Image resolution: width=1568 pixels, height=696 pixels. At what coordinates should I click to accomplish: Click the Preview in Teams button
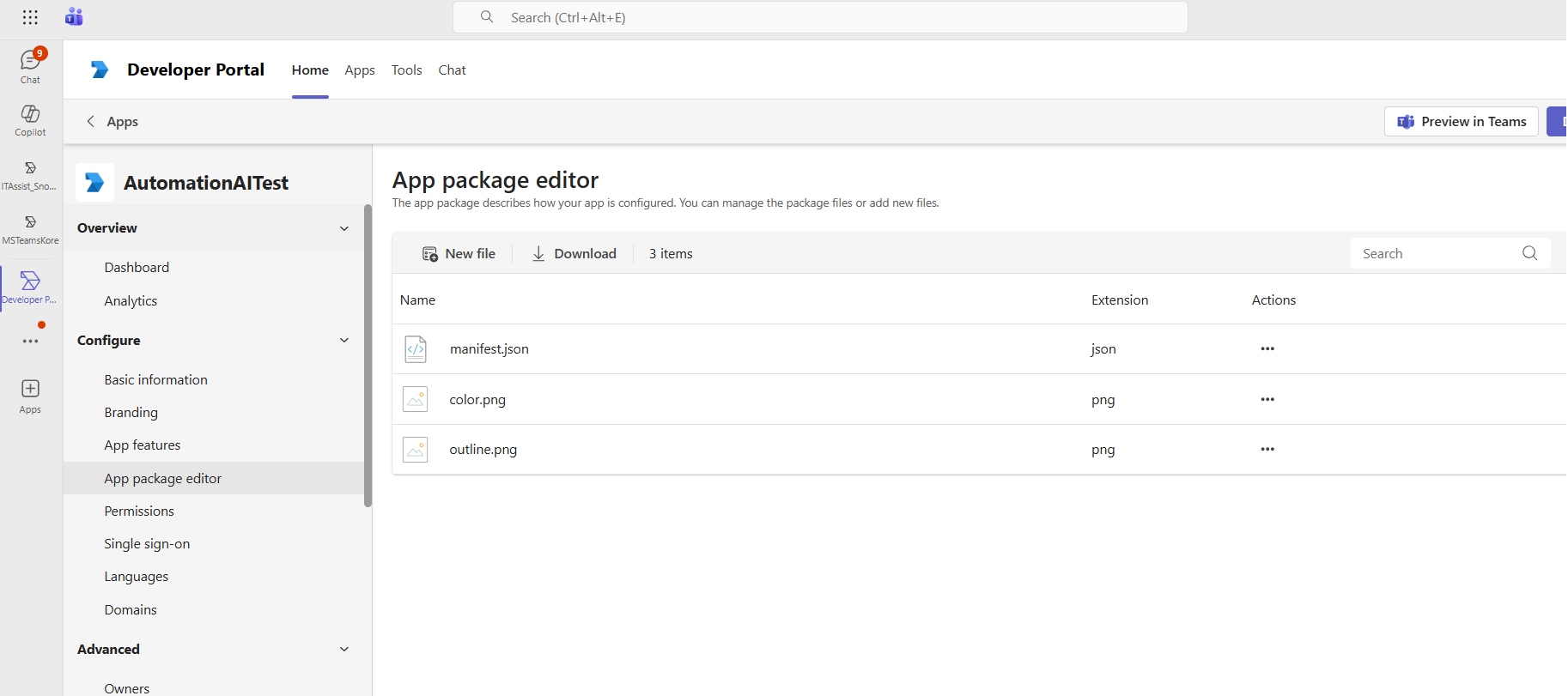coord(1461,122)
